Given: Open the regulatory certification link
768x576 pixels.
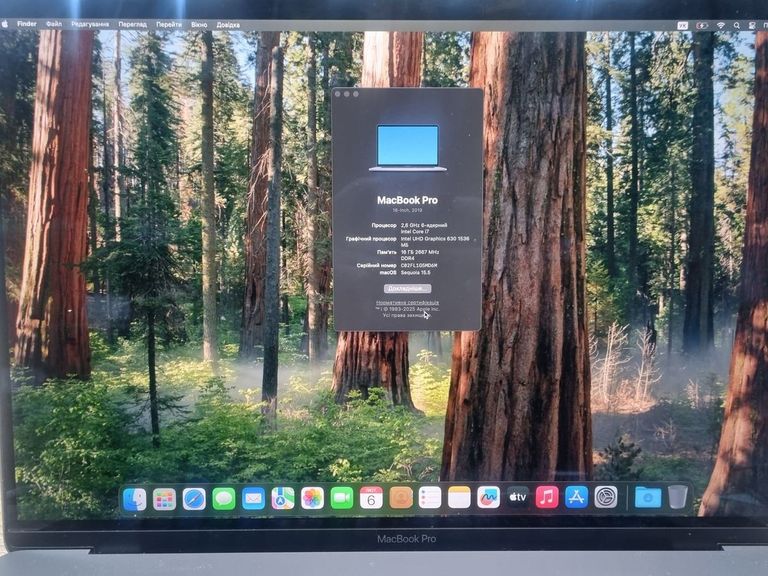Looking at the screenshot, I should (x=408, y=303).
